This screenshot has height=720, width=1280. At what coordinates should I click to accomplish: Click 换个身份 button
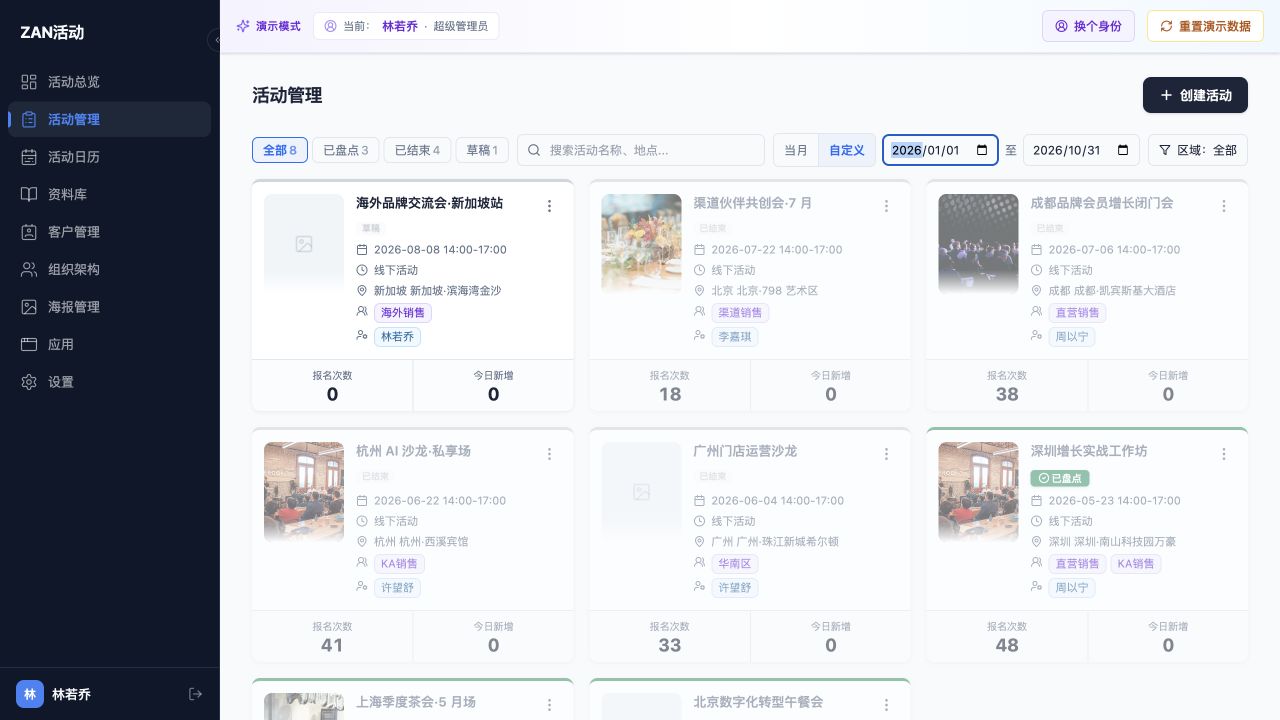tap(1088, 26)
